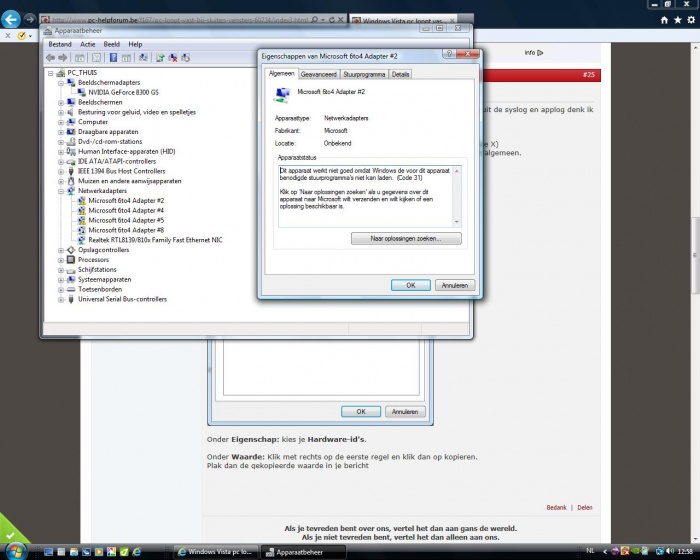This screenshot has height=560, width=700.
Task: Select Realtek RTL8139/810x Family Fast Ethernet NIC
Action: (155, 240)
